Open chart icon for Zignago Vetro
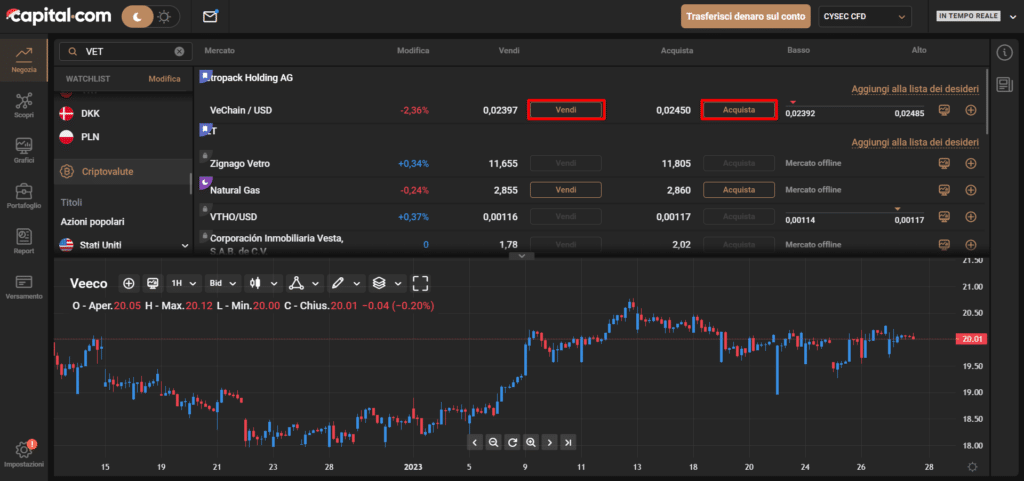The image size is (1024, 481). [944, 163]
